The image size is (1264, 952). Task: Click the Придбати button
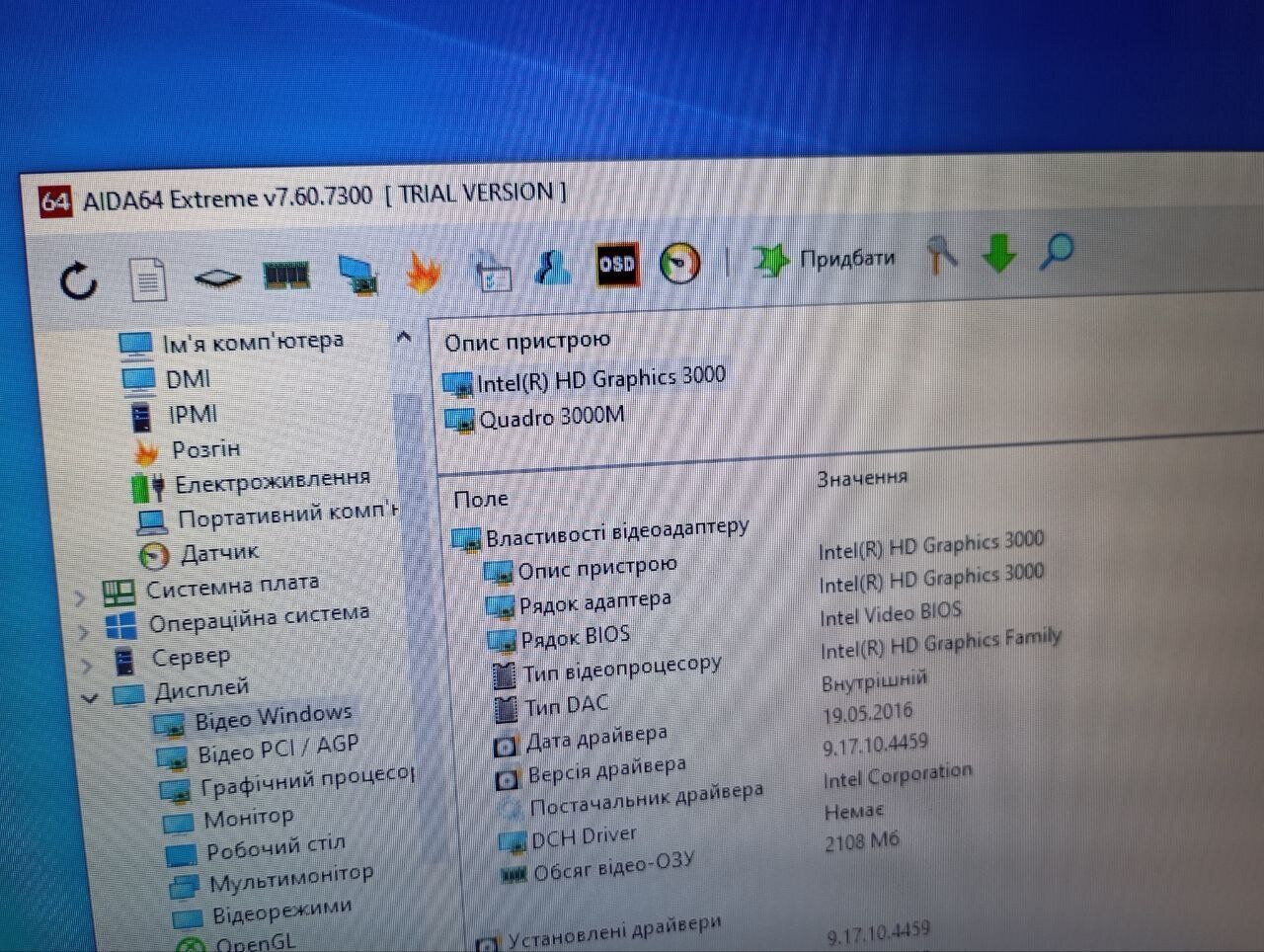825,260
